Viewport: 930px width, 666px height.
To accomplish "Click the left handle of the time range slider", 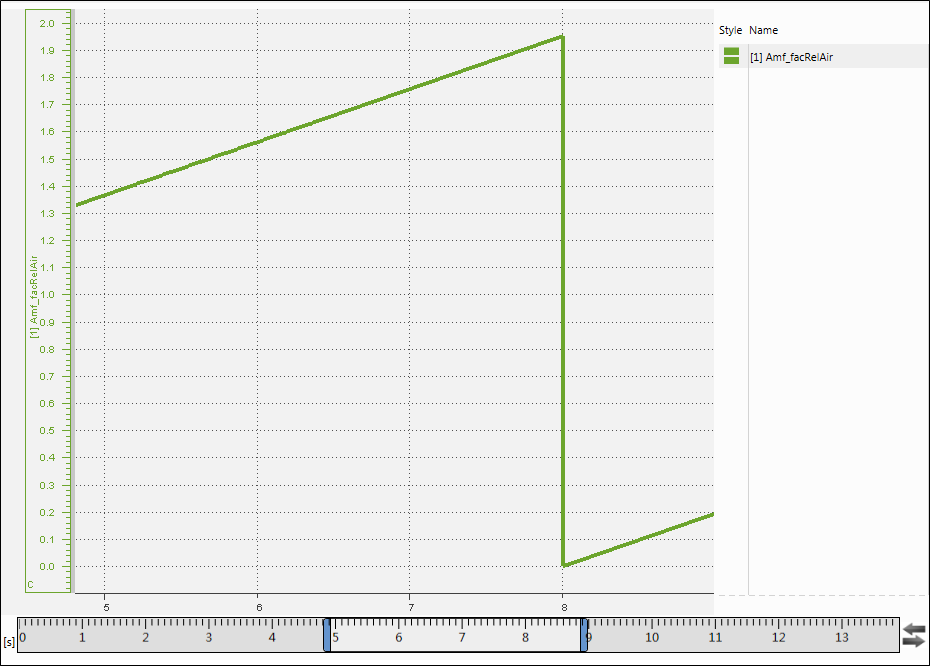I will click(327, 635).
